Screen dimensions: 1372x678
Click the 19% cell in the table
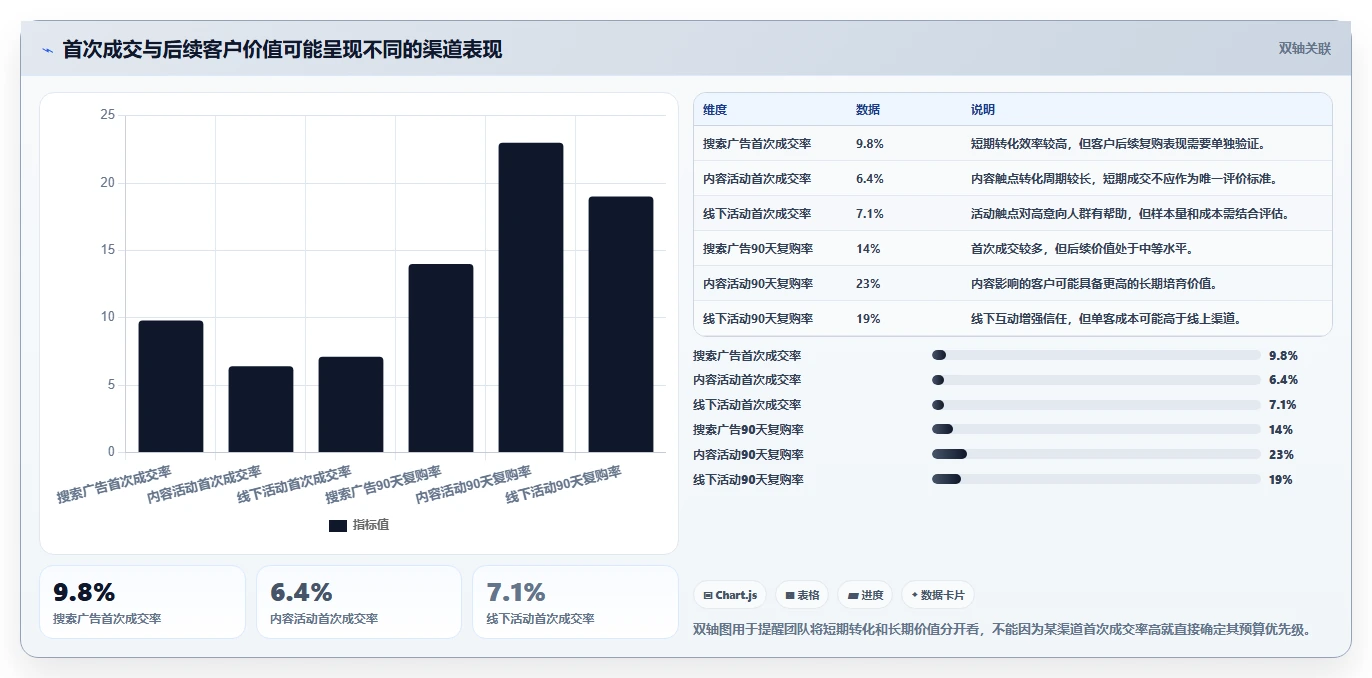point(868,319)
